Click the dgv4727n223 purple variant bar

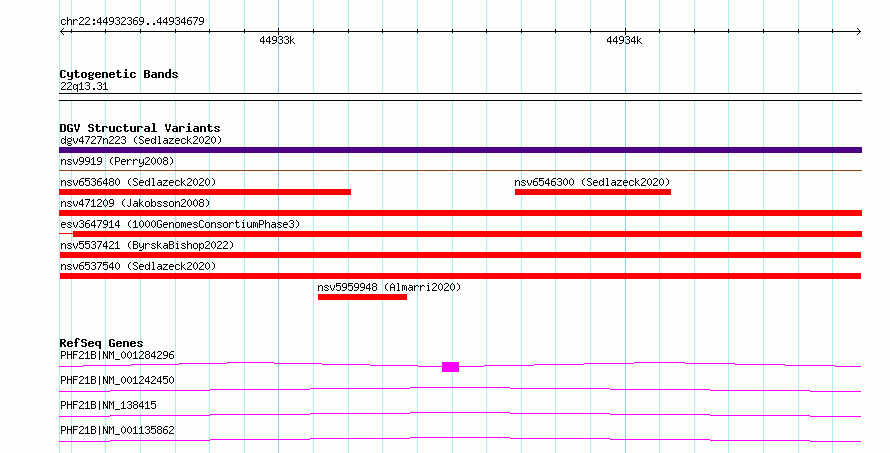pyautogui.click(x=460, y=150)
